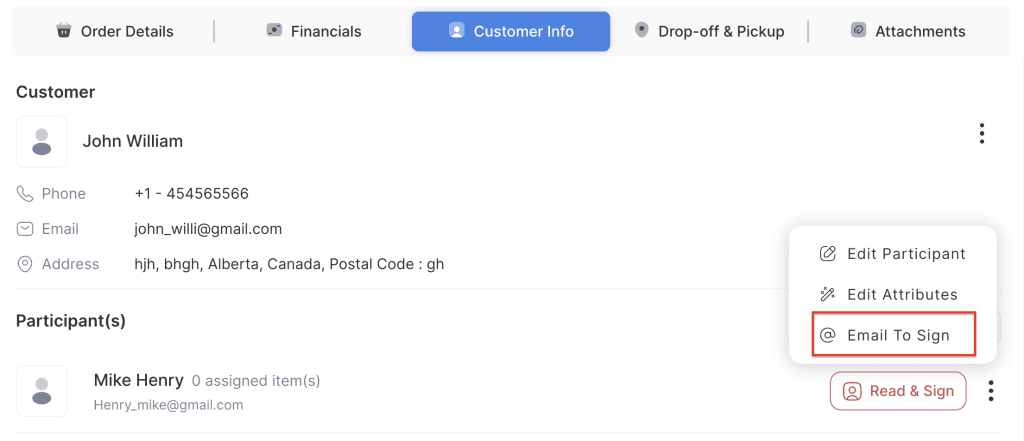Click Mike Henry's avatar icon
The height and width of the screenshot is (441, 1024).
pos(42,391)
